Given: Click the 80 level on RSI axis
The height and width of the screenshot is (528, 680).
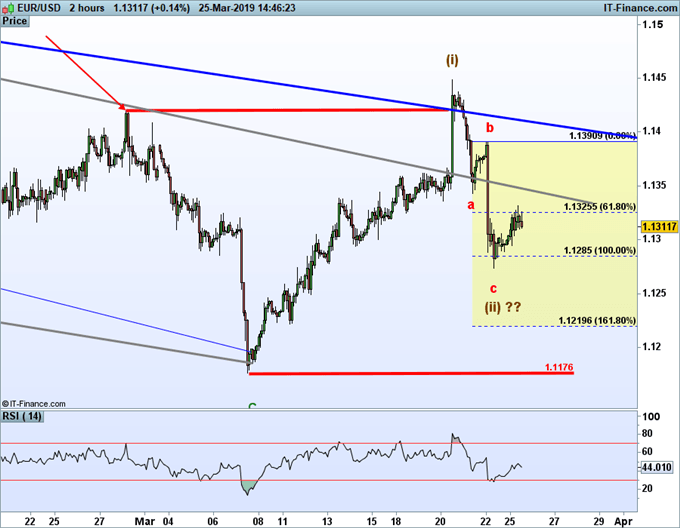Looking at the screenshot, I should [x=647, y=433].
